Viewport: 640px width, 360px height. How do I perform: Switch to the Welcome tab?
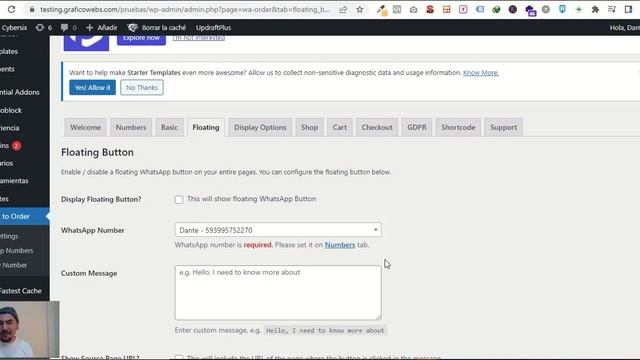85,127
